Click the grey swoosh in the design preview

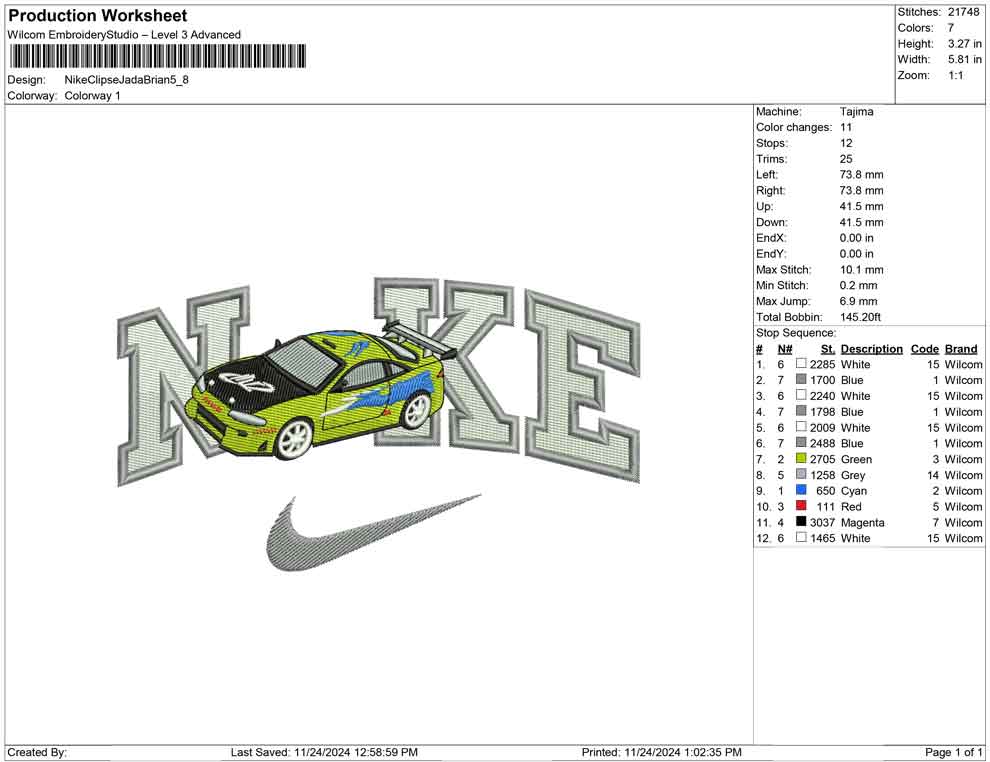click(373, 533)
